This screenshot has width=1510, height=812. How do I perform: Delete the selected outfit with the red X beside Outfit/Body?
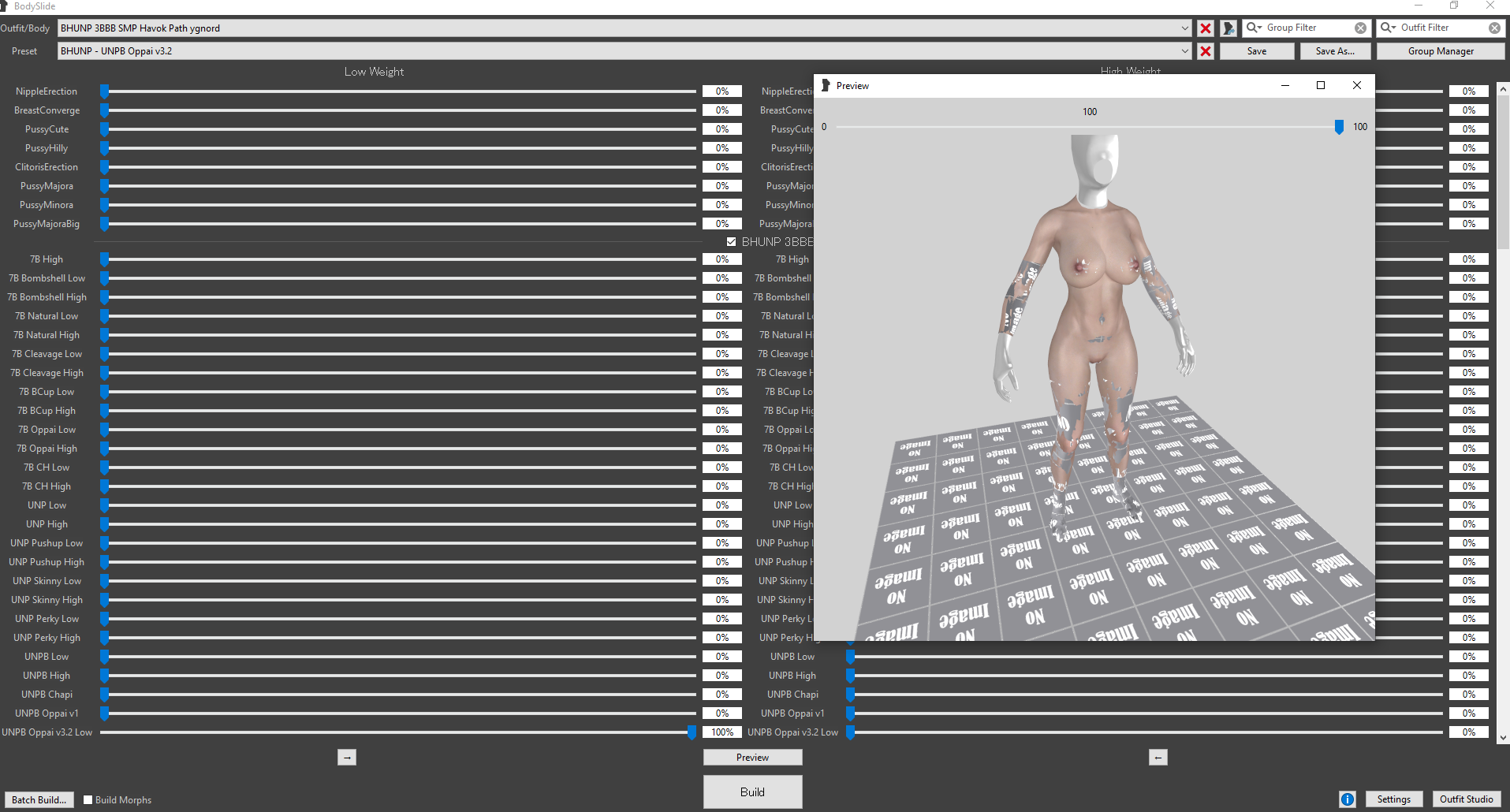[x=1206, y=28]
